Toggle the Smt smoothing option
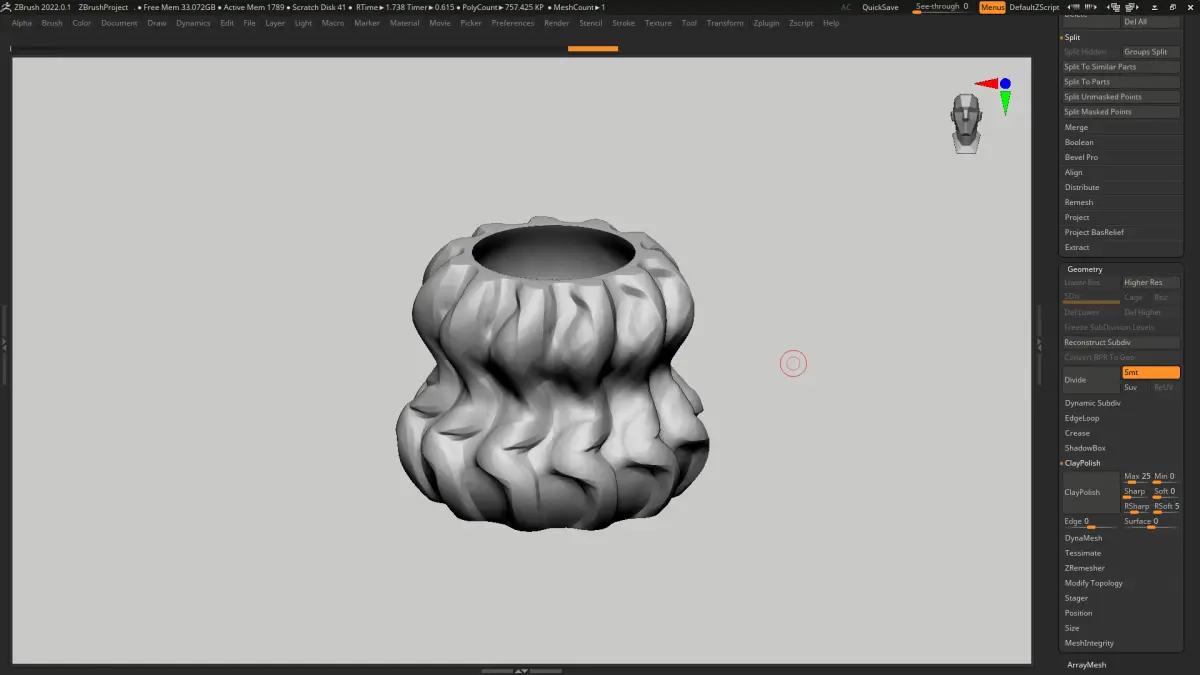Viewport: 1200px width, 675px height. tap(1151, 372)
